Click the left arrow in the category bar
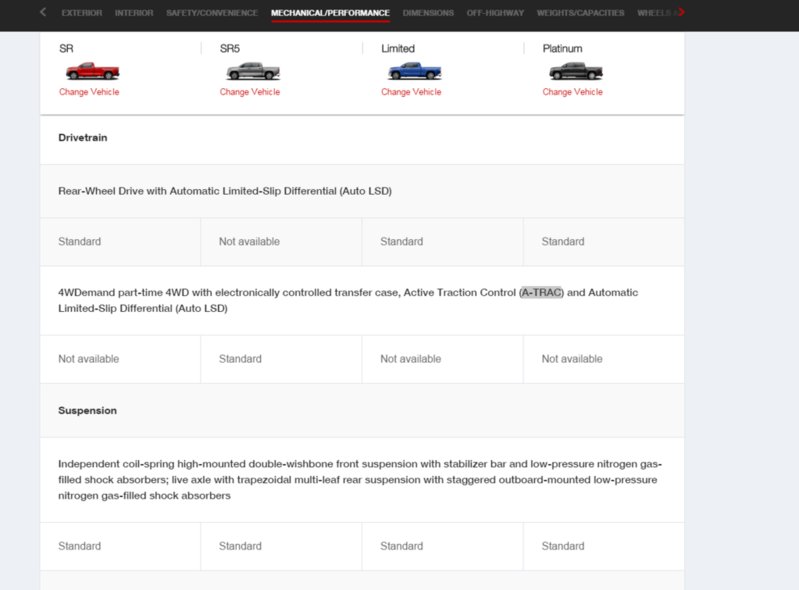Image resolution: width=799 pixels, height=590 pixels. [x=43, y=12]
